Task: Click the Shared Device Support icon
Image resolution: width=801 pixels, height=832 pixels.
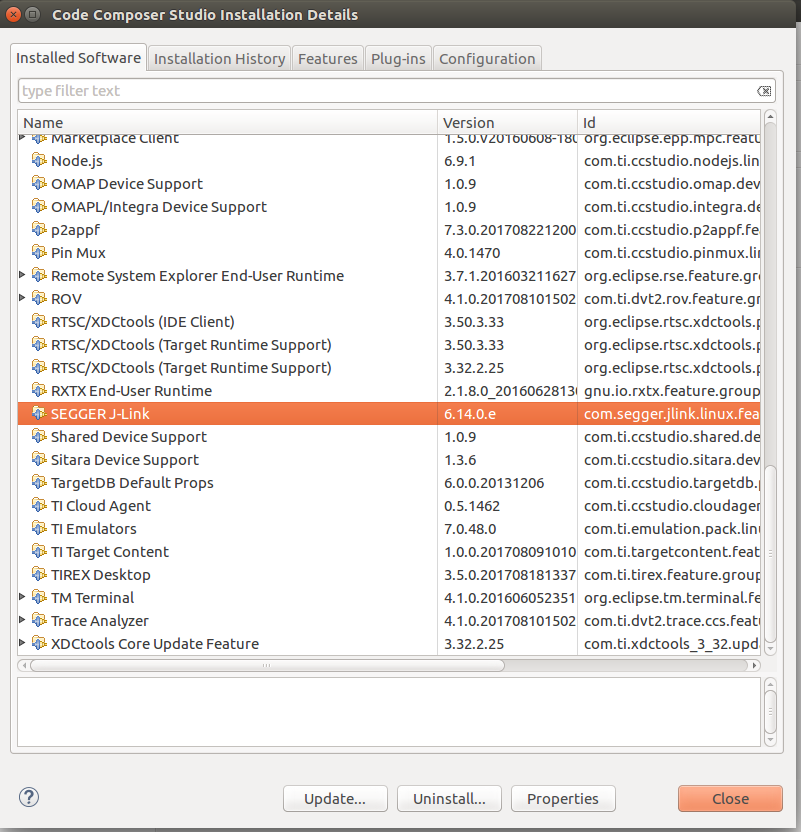Action: (39, 436)
